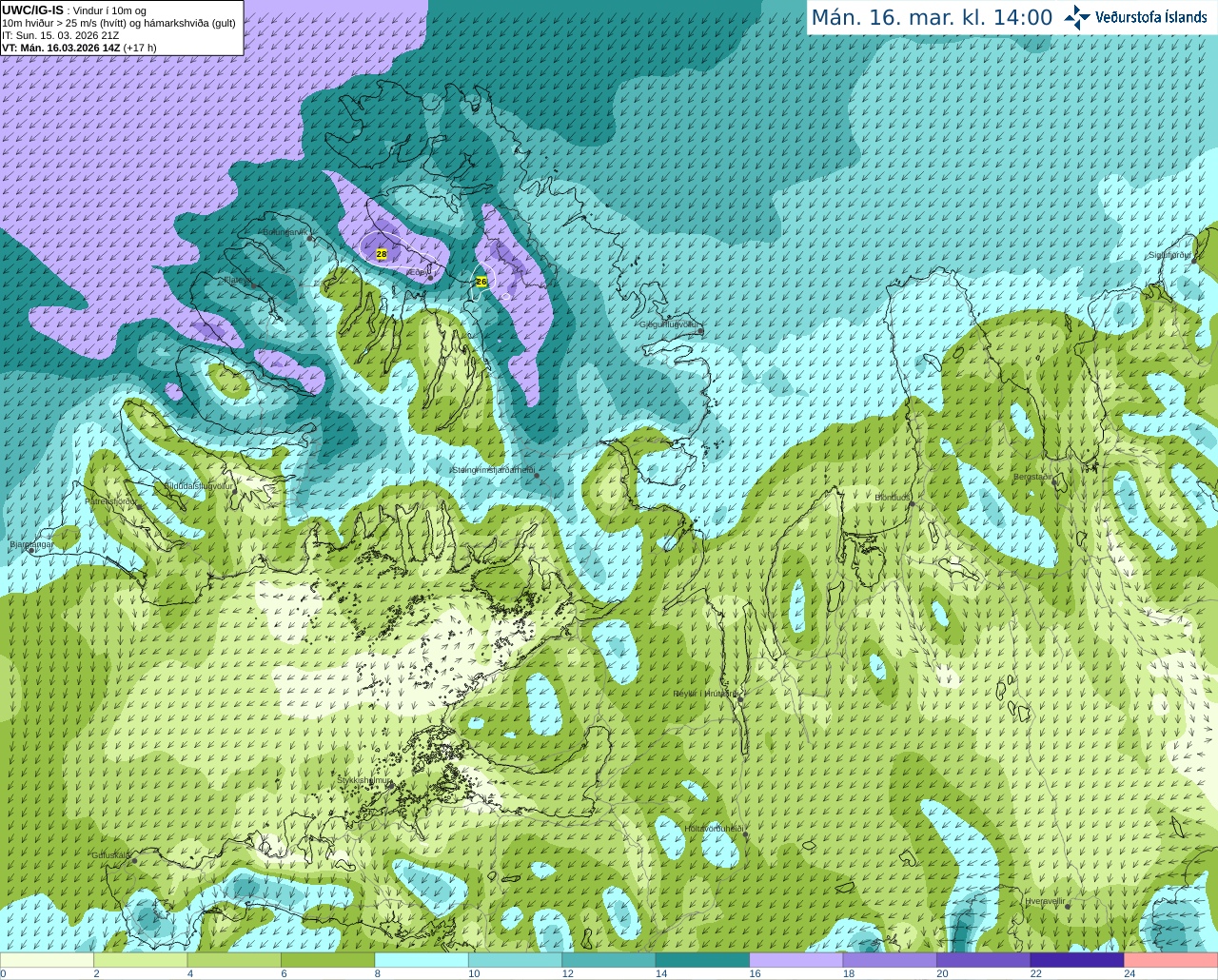Click the yellow gust marker labeled 26
The height and width of the screenshot is (980, 1218).
tap(481, 282)
